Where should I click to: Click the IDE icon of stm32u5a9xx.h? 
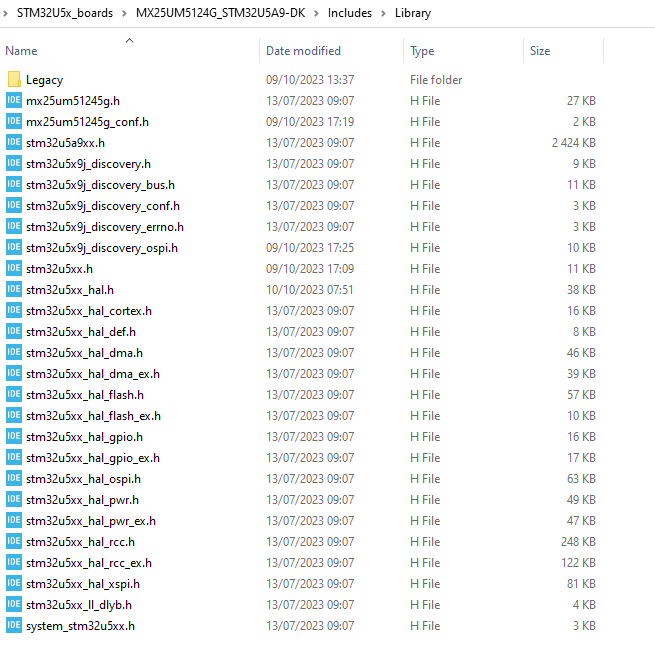click(14, 142)
